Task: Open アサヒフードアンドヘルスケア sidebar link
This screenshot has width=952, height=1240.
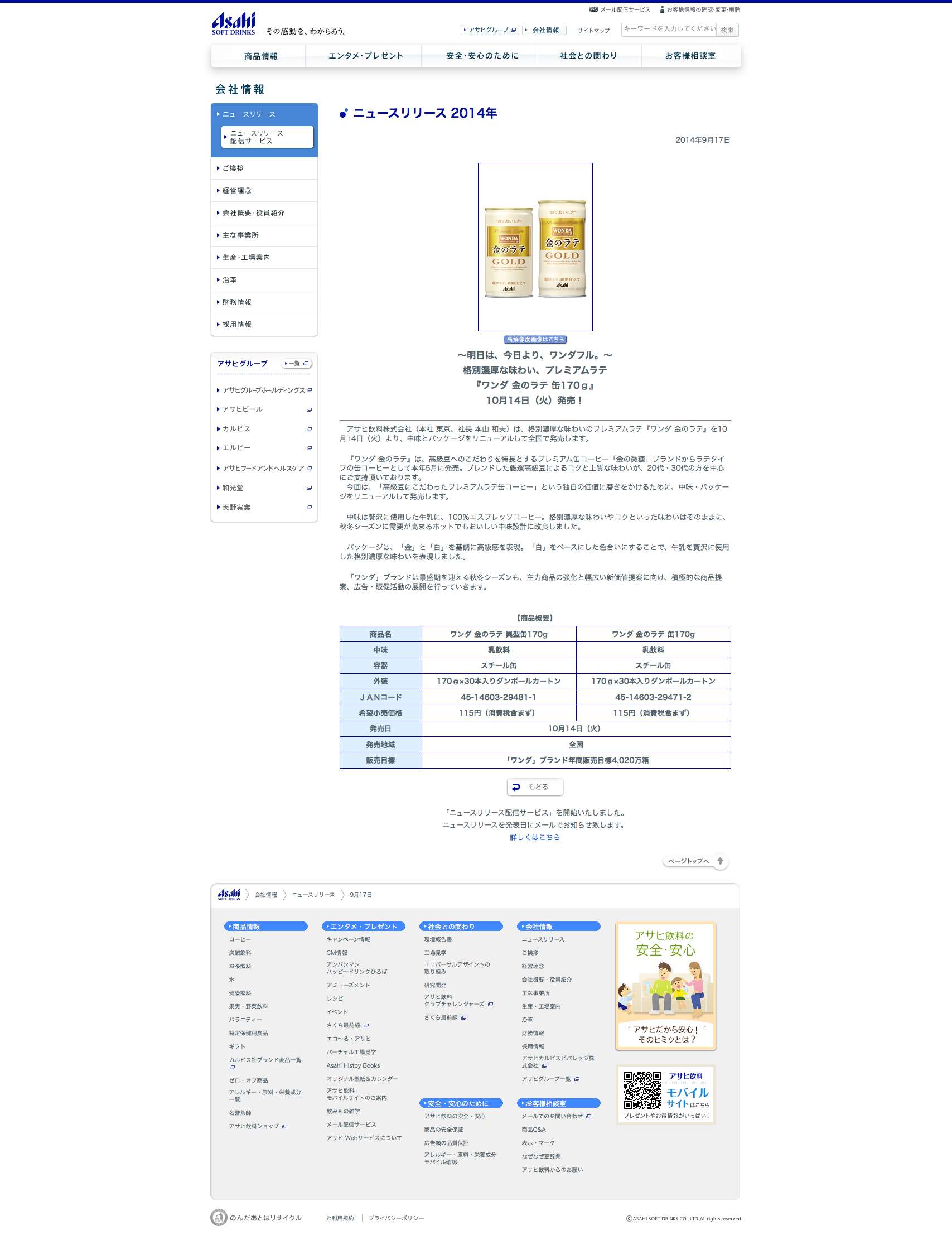Action: coord(264,469)
